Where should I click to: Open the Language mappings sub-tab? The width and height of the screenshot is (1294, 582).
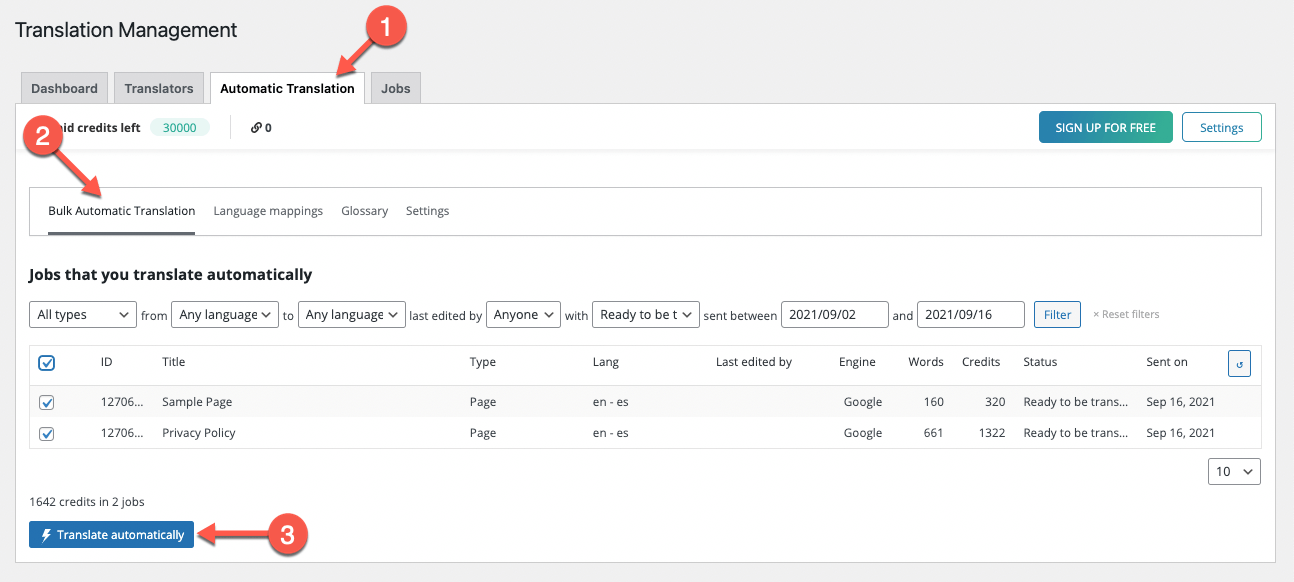(268, 211)
